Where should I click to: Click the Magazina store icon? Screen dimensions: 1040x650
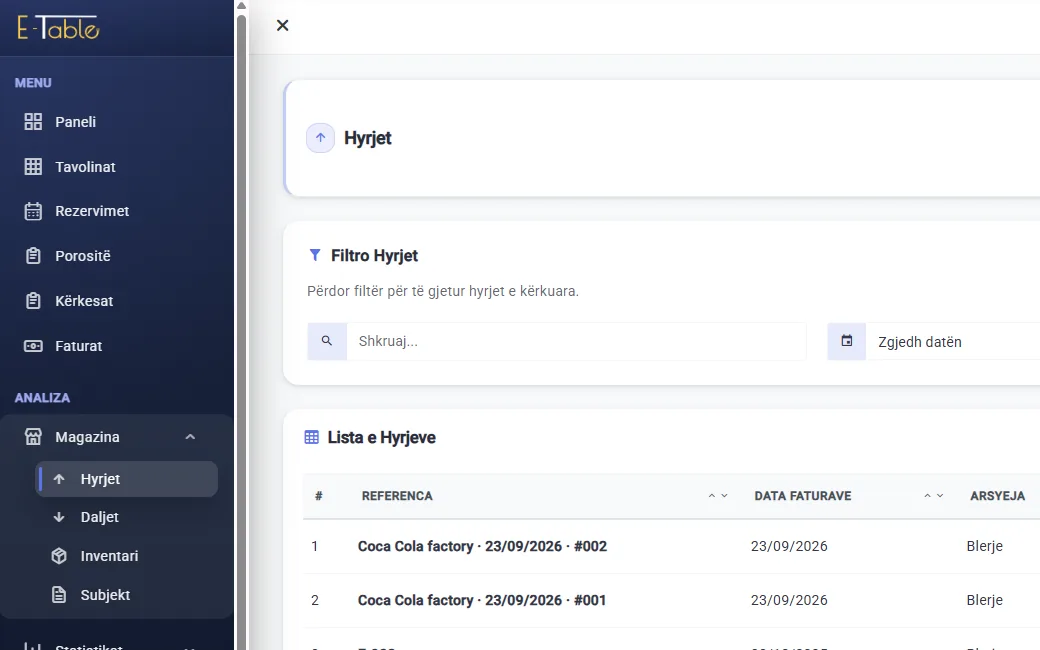[x=33, y=437]
